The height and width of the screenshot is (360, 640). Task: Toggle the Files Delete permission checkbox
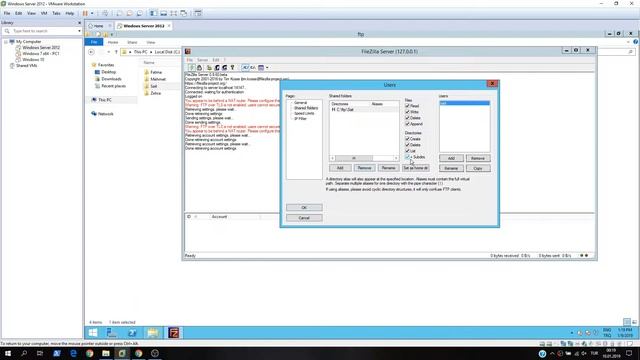[407, 118]
